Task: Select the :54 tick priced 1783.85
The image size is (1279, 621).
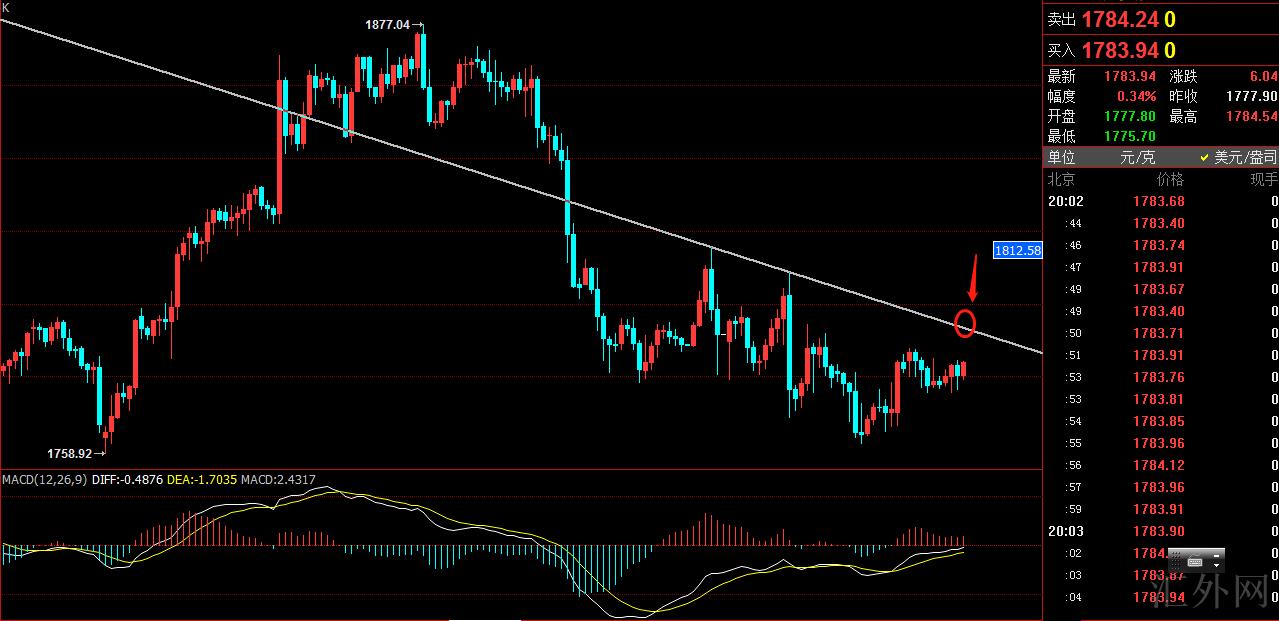Action: pos(1161,421)
